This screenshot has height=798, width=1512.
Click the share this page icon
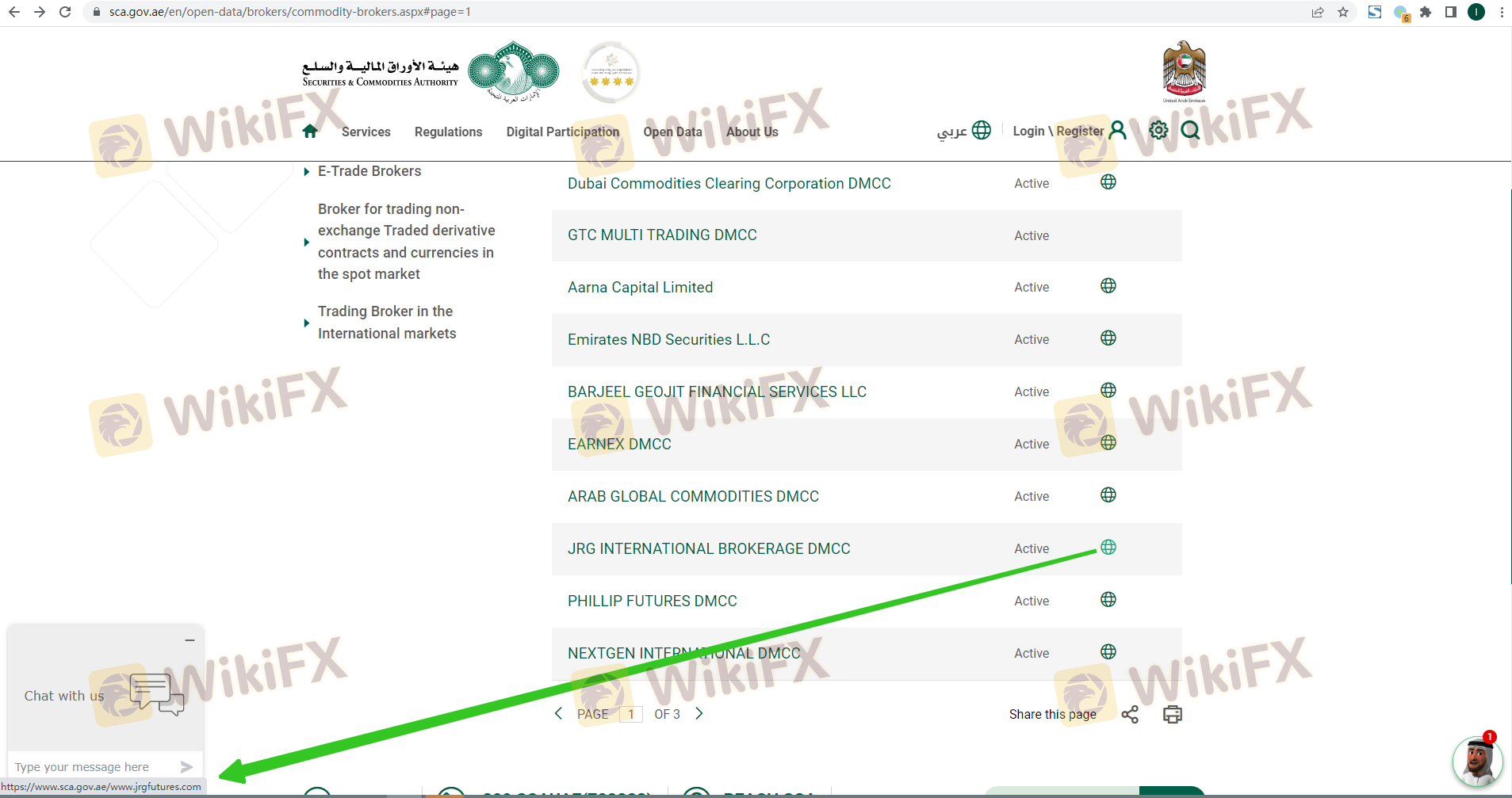tap(1130, 714)
